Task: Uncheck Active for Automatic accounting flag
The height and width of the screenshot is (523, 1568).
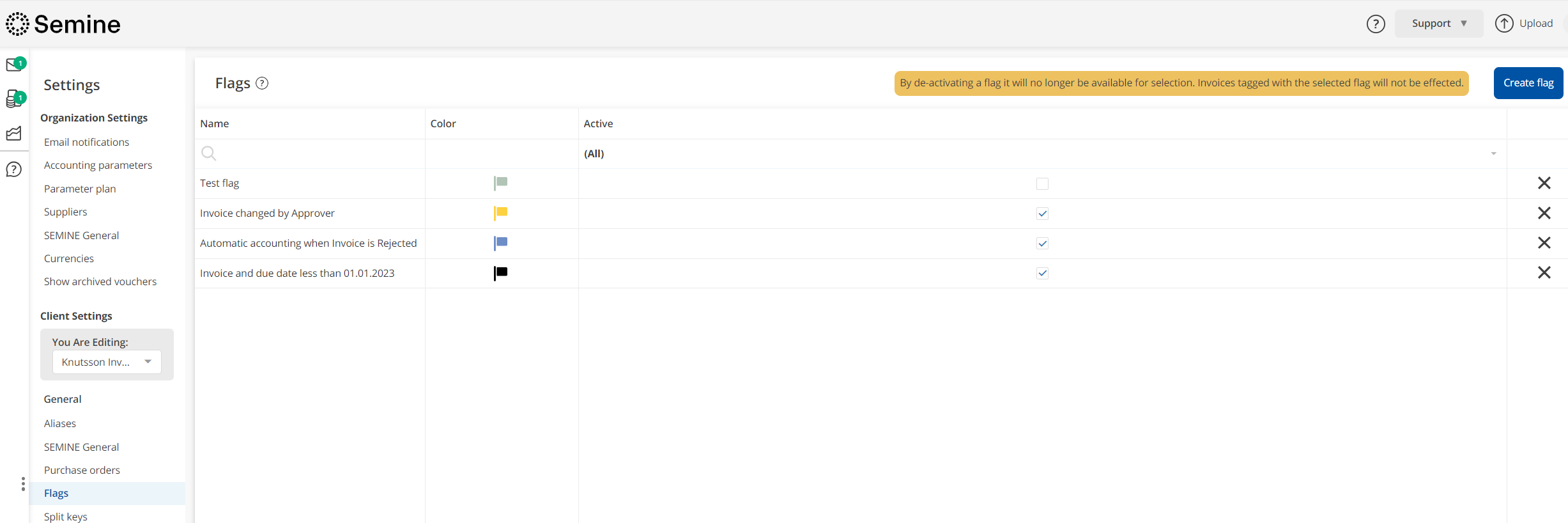Action: 1042,244
